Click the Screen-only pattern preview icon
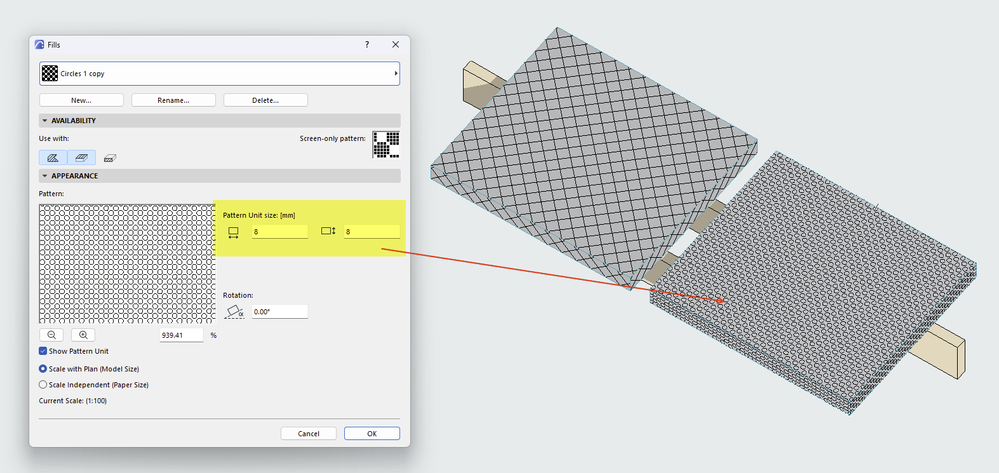 [x=386, y=145]
